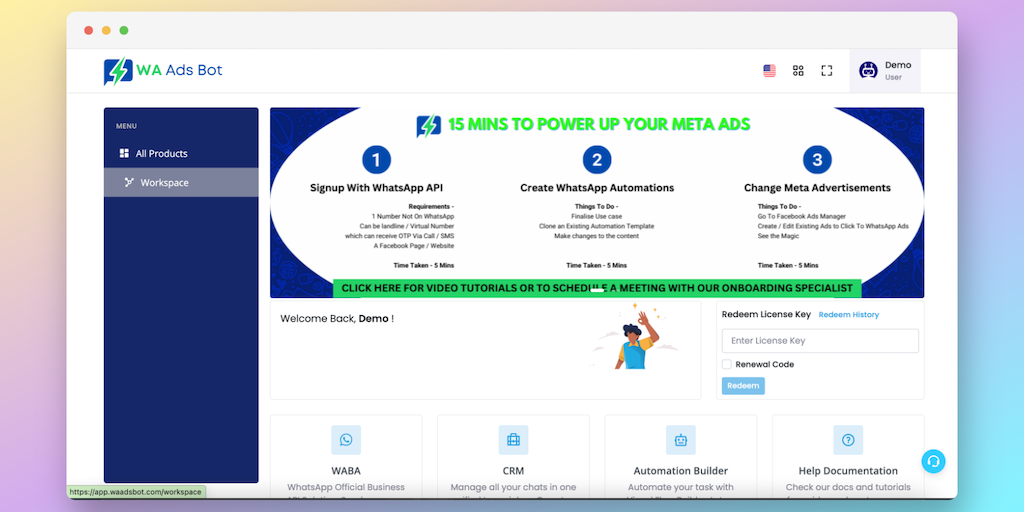Click the Automation Builder robot icon

point(681,440)
